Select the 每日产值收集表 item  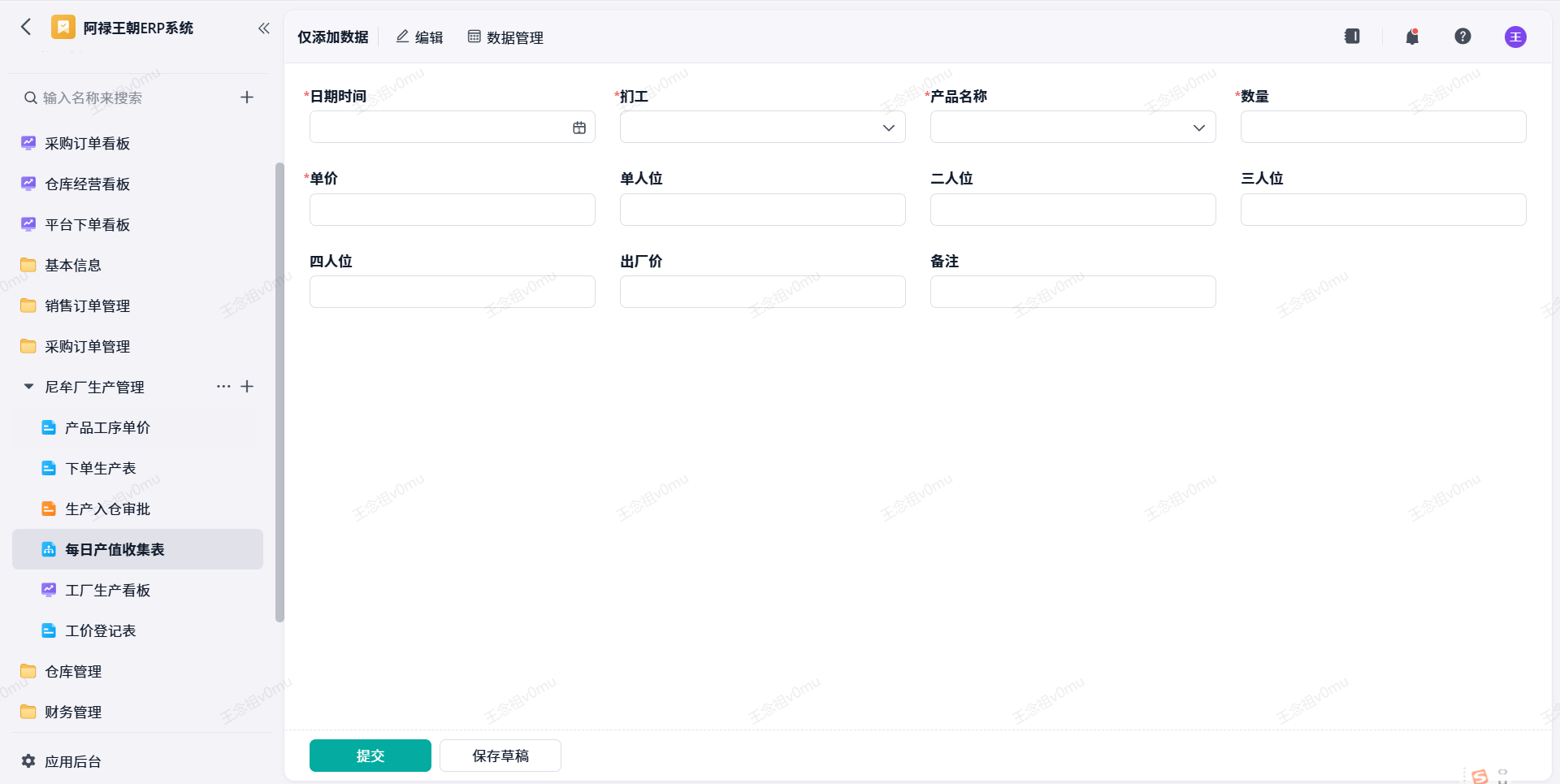pos(136,549)
